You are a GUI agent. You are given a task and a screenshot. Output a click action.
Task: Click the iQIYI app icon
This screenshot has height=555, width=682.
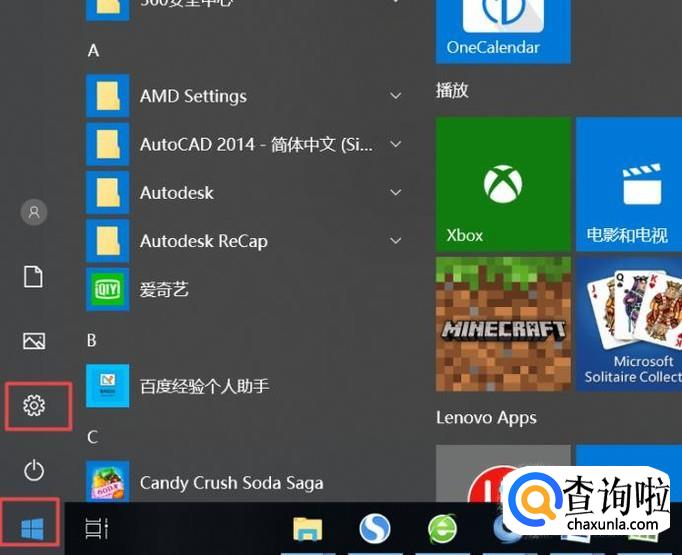pyautogui.click(x=107, y=289)
